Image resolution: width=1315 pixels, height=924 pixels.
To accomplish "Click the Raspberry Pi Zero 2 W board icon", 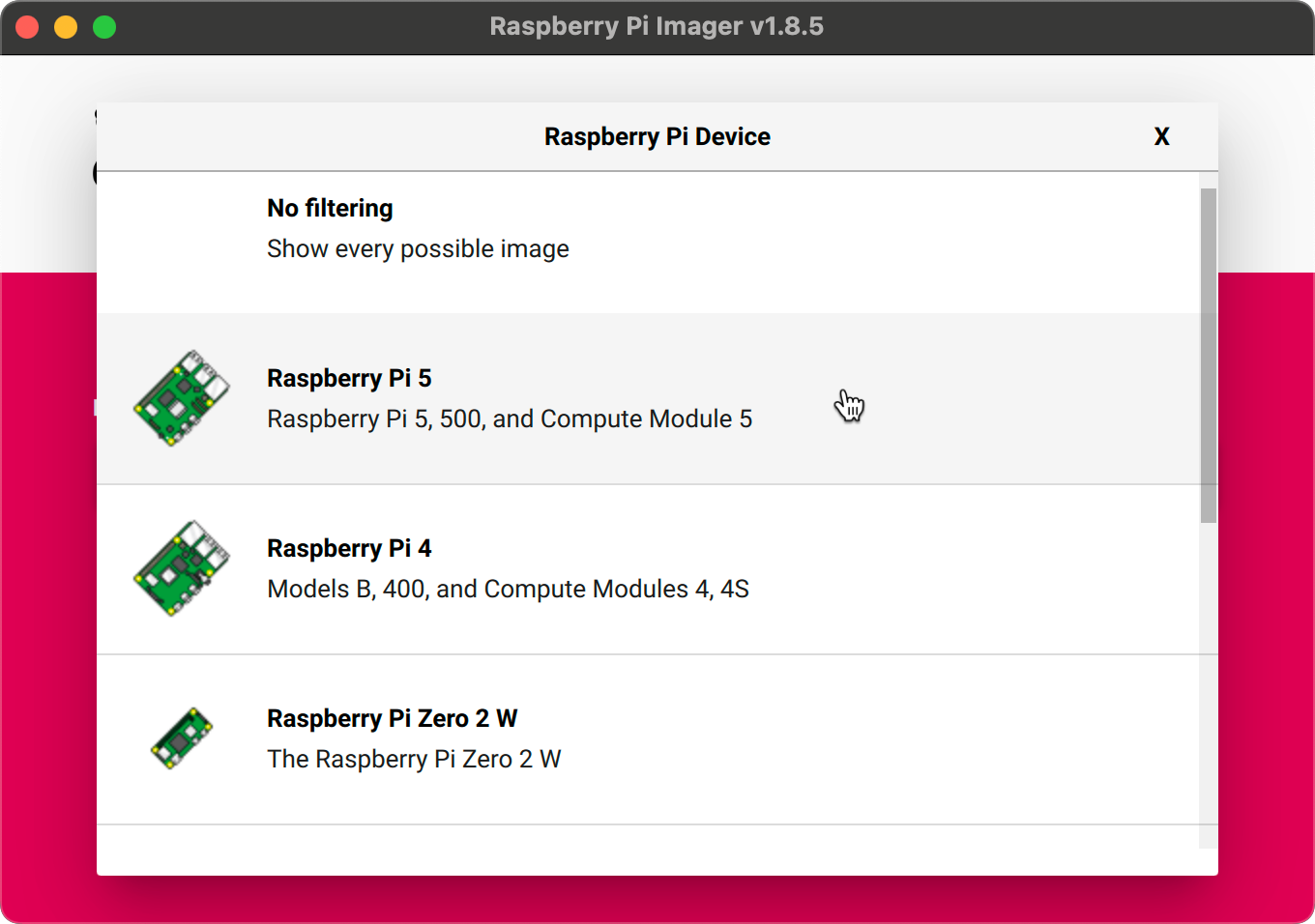I will 181,737.
